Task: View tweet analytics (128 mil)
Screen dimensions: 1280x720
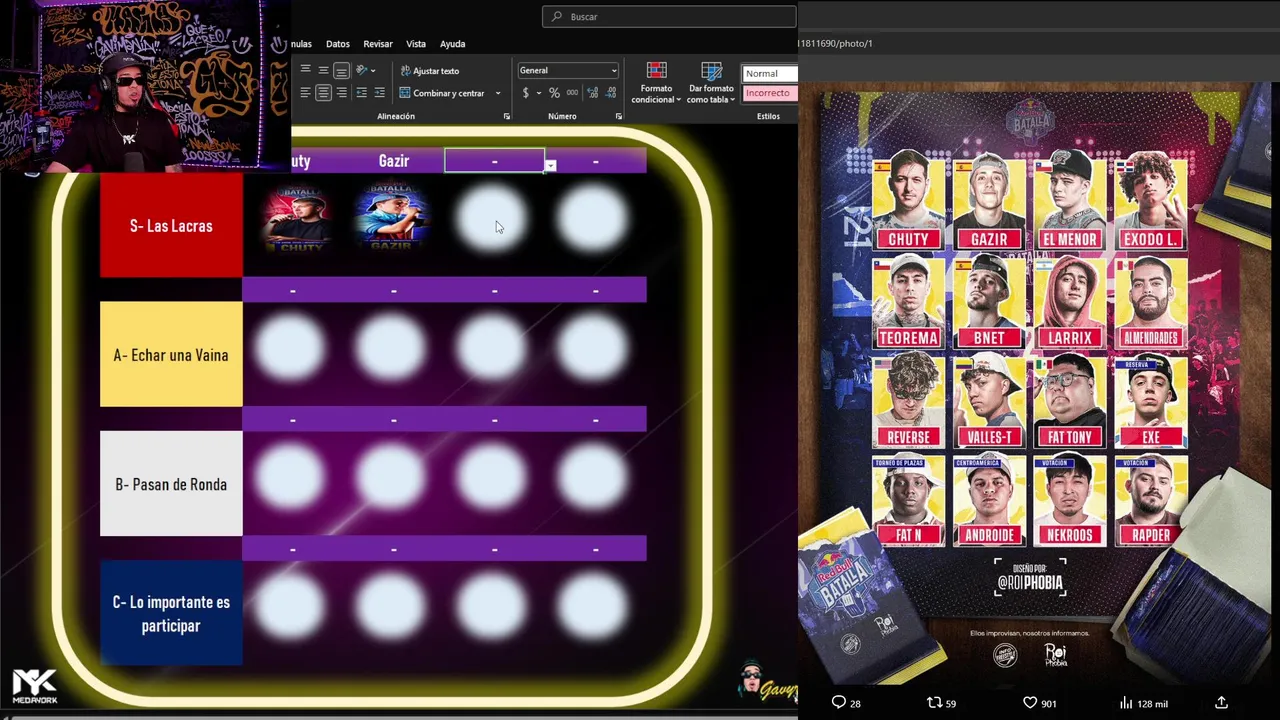Action: [x=1143, y=703]
